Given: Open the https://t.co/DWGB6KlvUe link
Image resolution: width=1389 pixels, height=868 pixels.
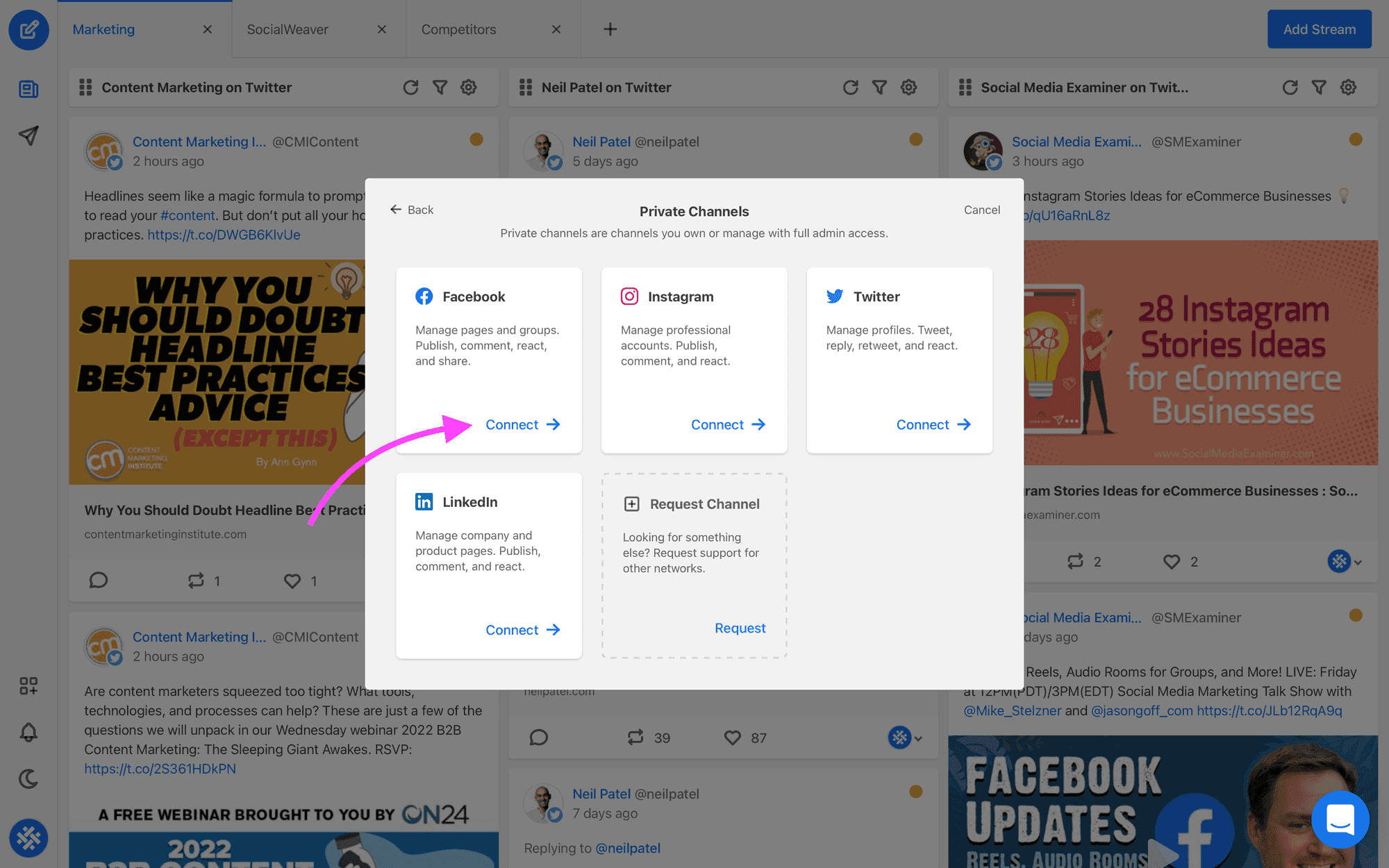Looking at the screenshot, I should [224, 235].
